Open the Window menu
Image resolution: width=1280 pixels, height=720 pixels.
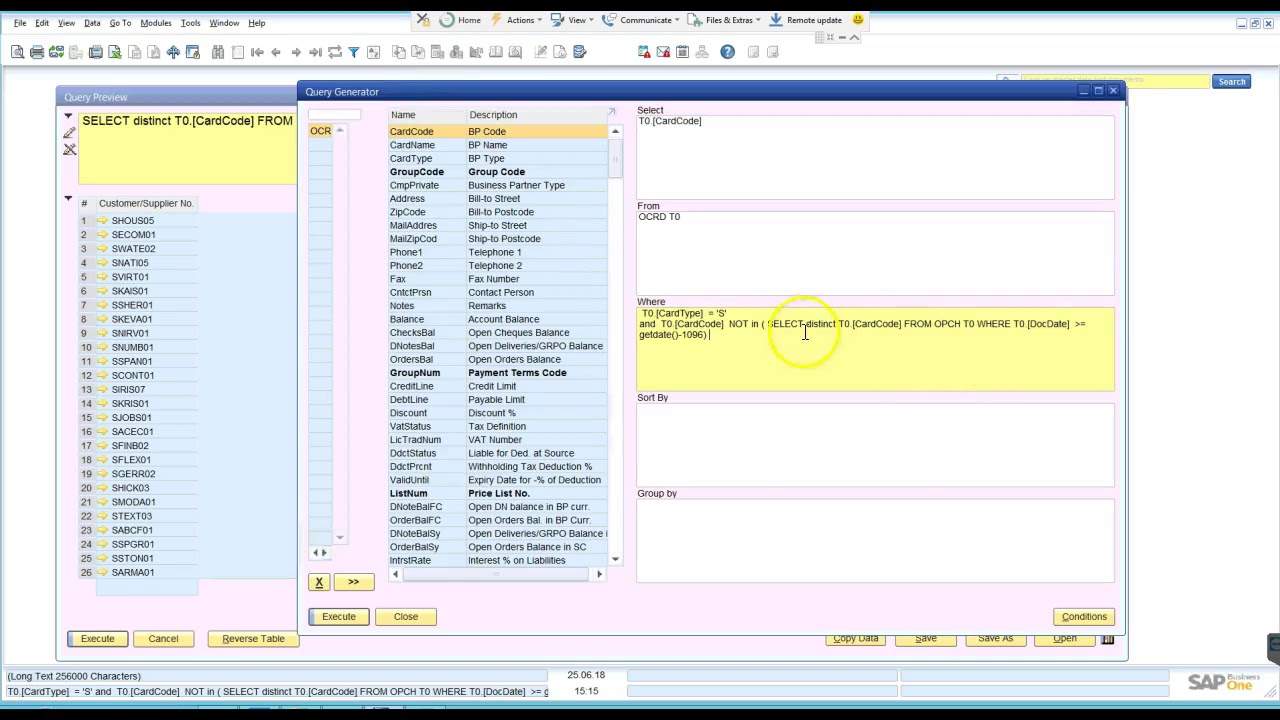pyautogui.click(x=224, y=23)
